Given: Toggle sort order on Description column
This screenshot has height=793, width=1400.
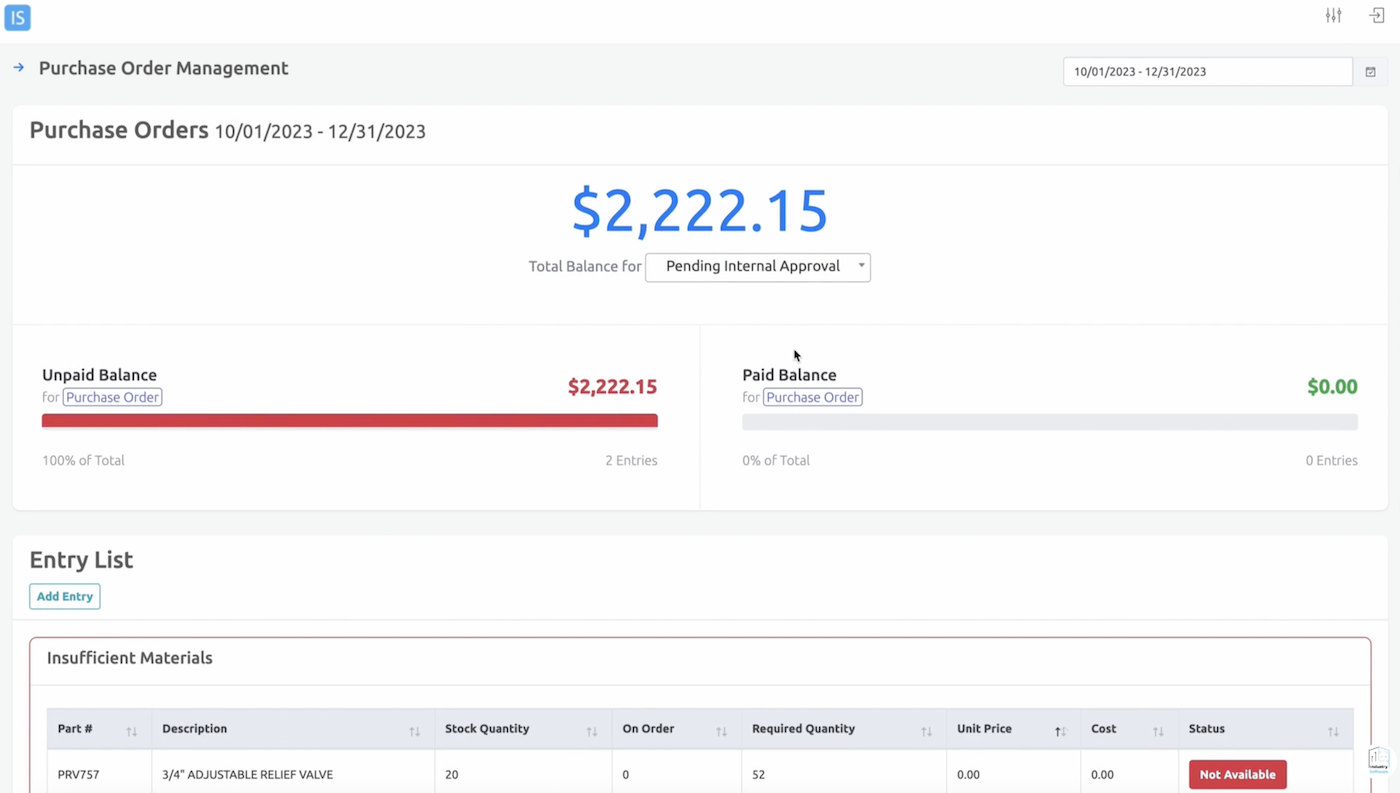Looking at the screenshot, I should point(414,731).
